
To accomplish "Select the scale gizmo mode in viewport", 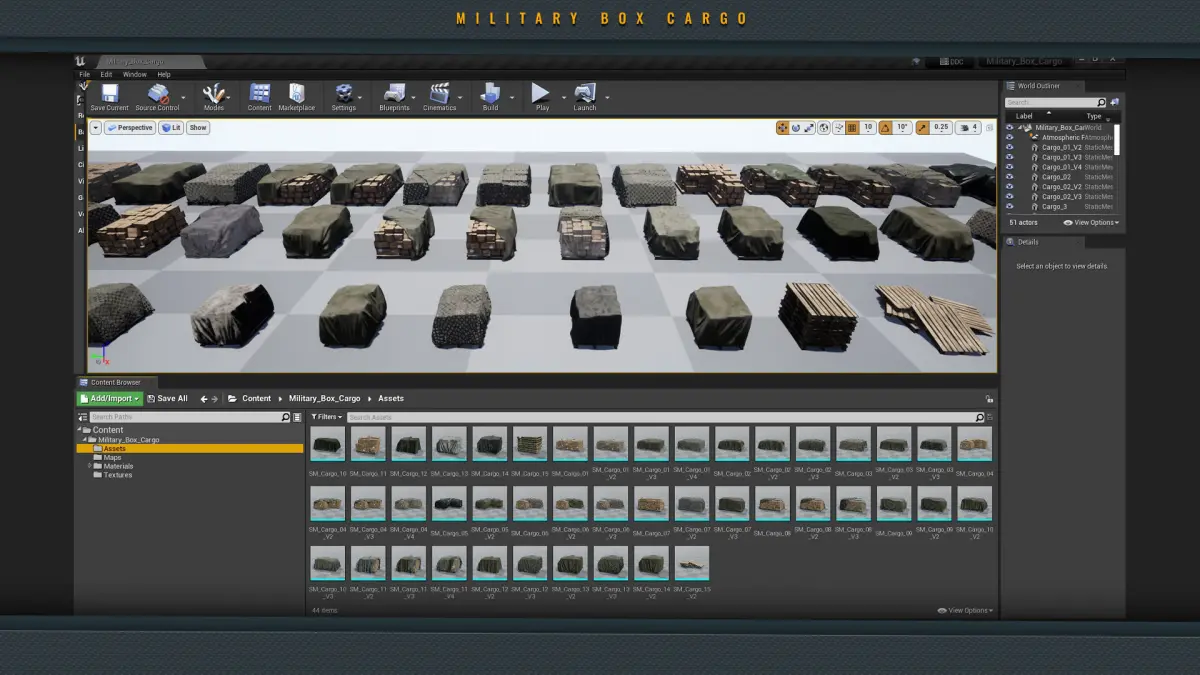I will tap(810, 128).
